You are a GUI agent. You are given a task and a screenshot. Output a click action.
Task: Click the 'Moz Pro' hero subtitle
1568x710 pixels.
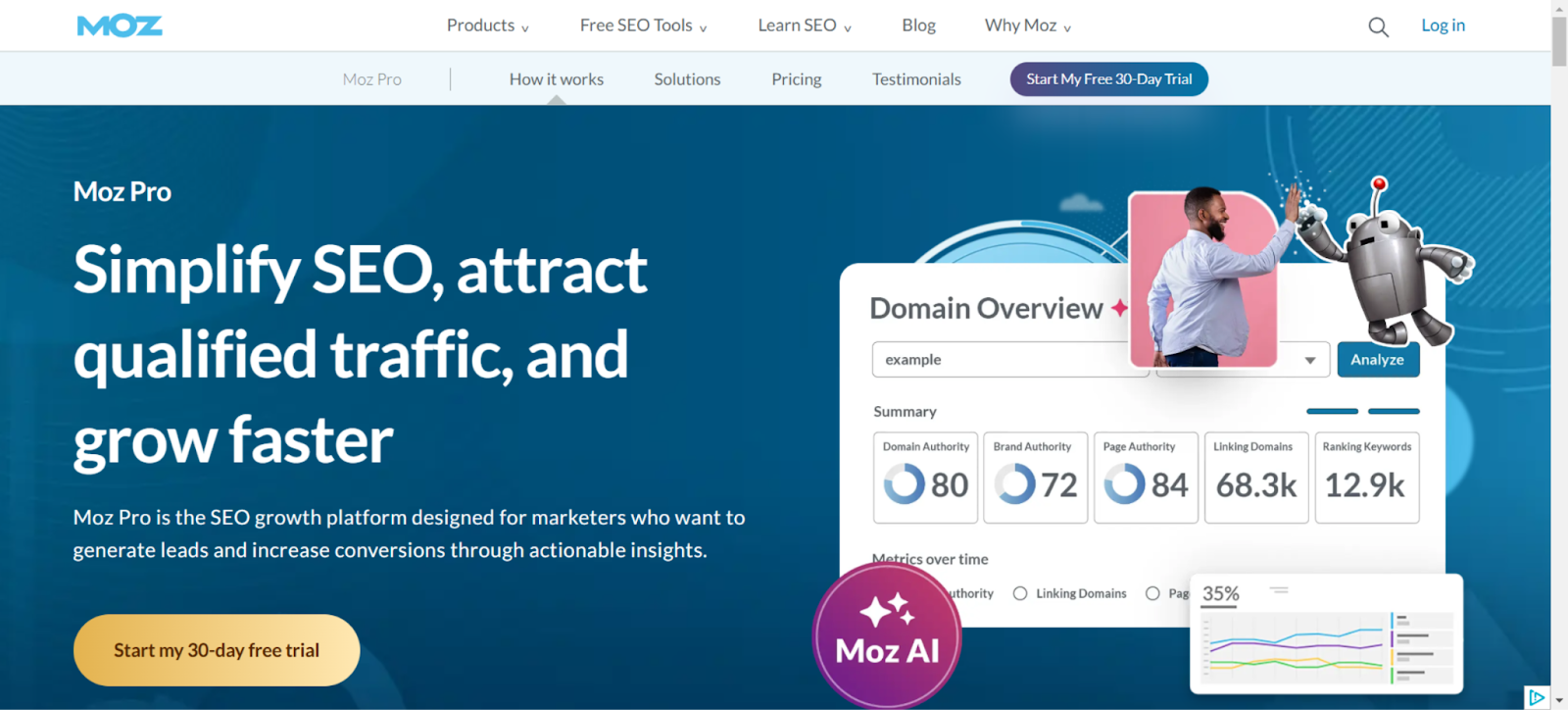pos(122,191)
